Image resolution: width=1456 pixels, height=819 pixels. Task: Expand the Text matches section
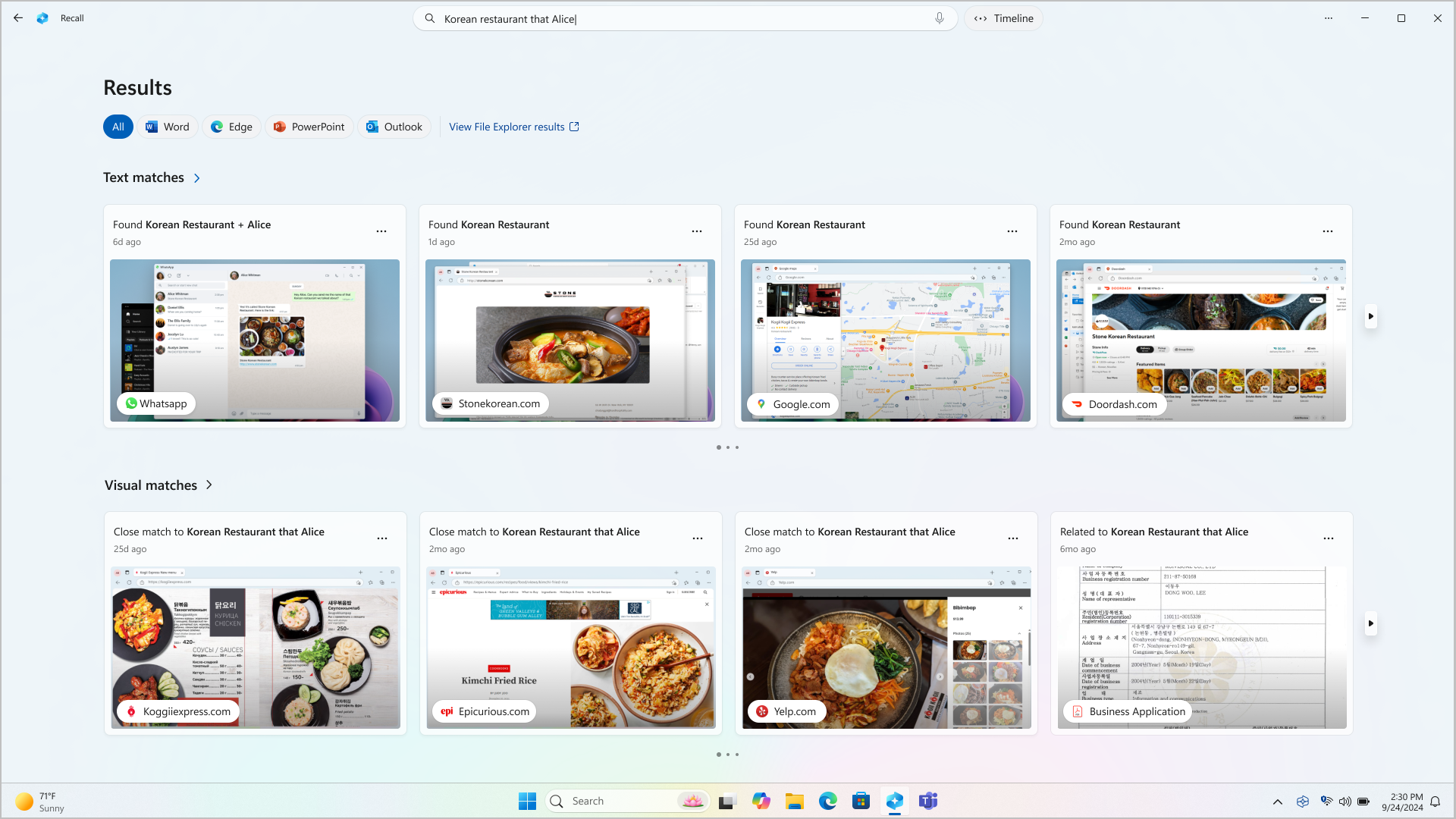click(x=196, y=178)
